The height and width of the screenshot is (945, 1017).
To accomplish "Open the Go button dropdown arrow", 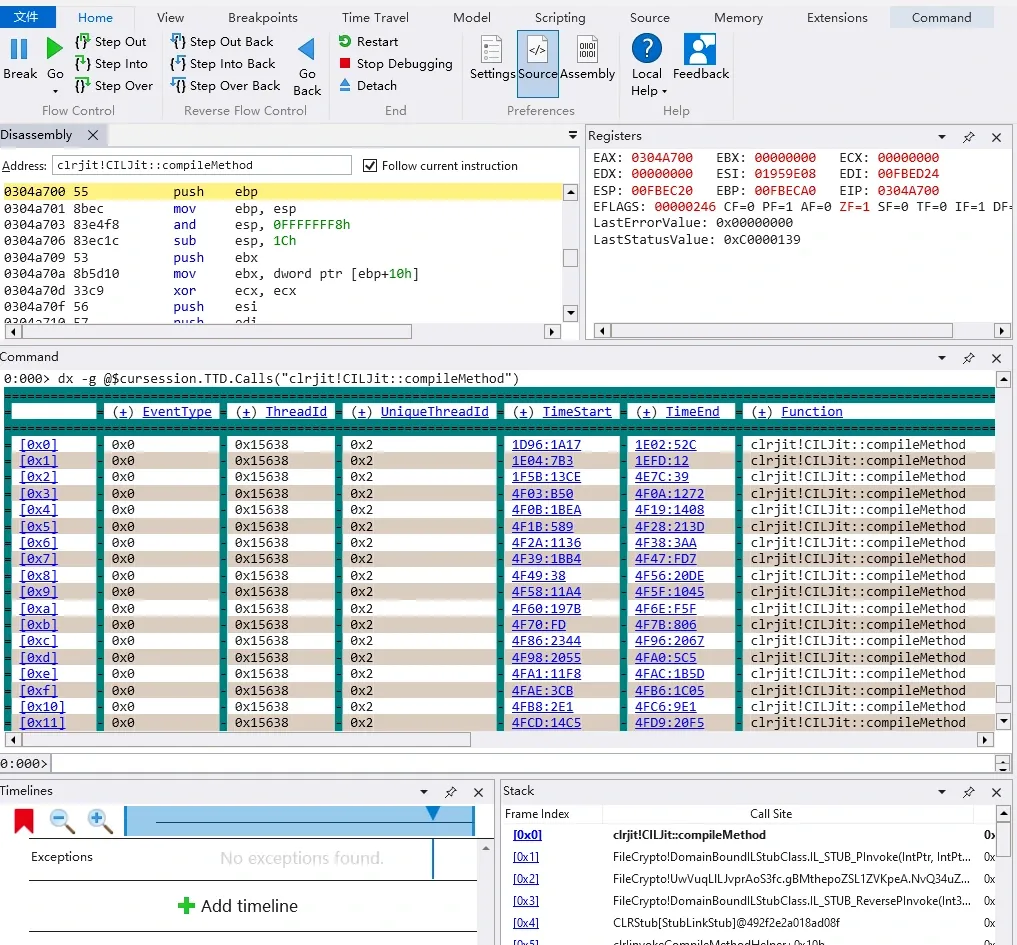I will click(55, 91).
